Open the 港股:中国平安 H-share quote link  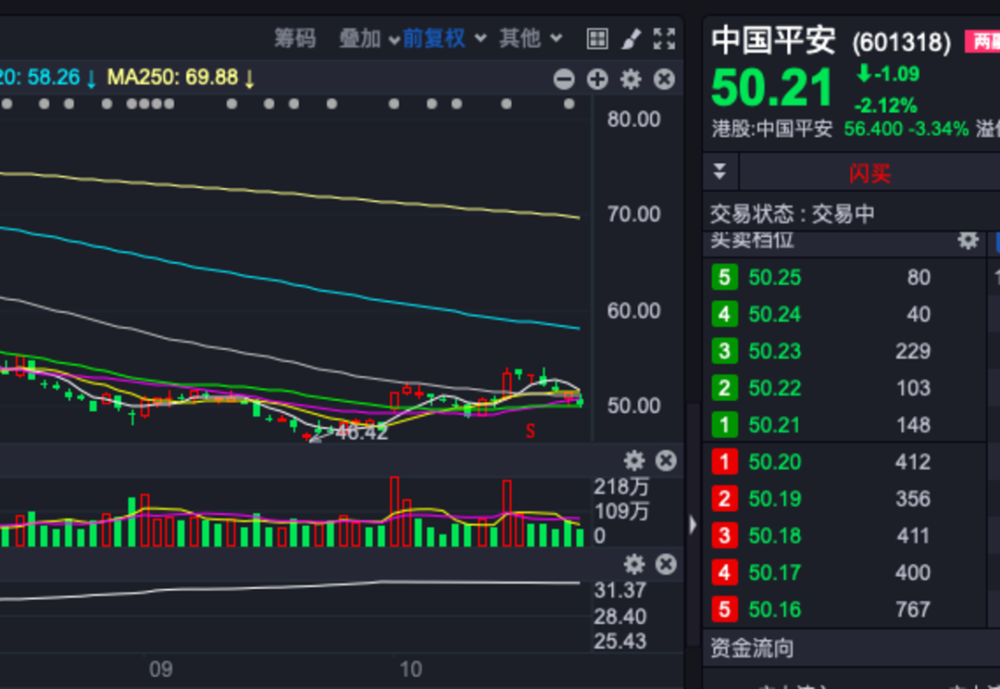coord(772,129)
